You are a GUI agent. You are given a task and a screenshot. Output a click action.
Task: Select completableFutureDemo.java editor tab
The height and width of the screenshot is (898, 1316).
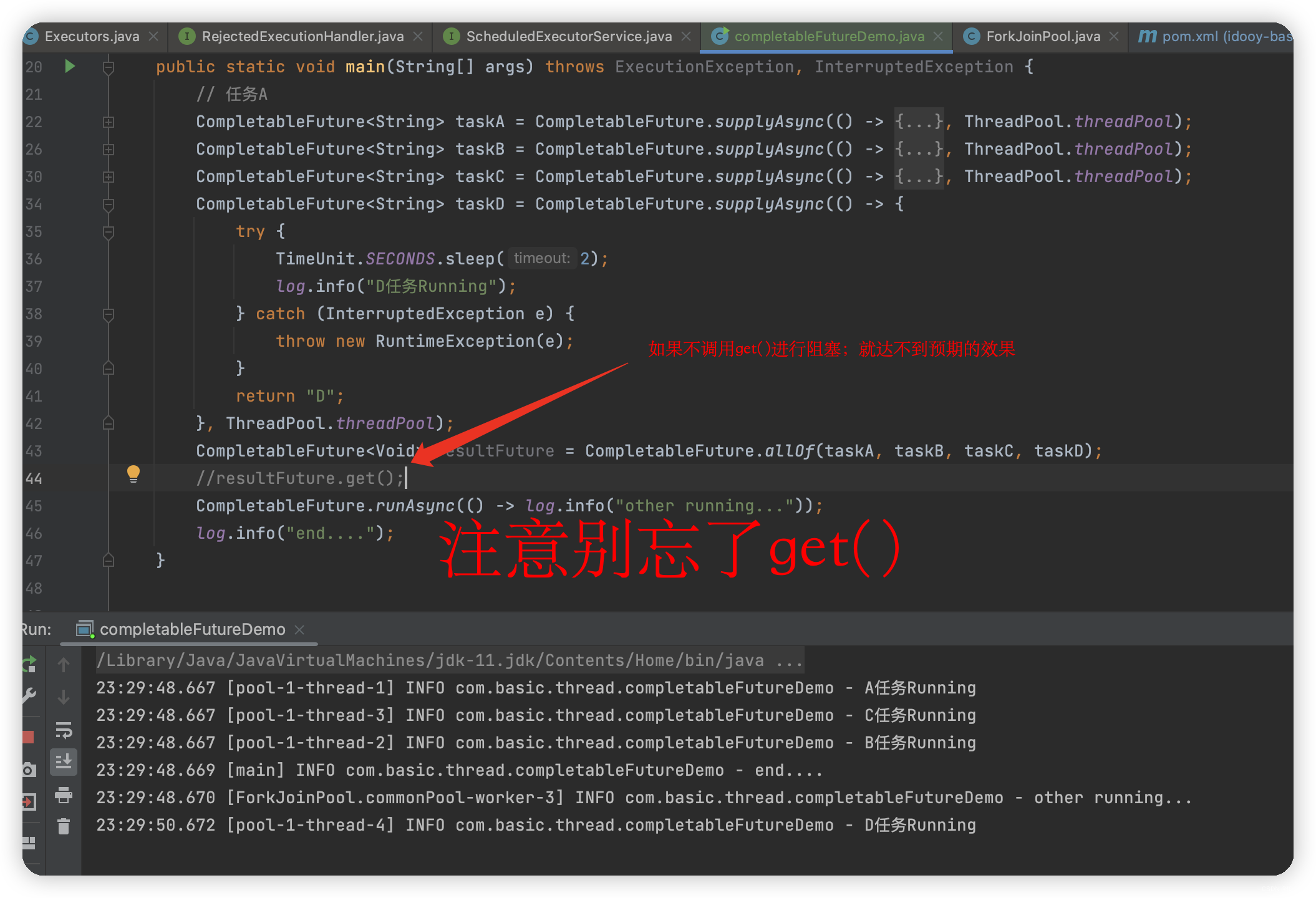pyautogui.click(x=829, y=36)
